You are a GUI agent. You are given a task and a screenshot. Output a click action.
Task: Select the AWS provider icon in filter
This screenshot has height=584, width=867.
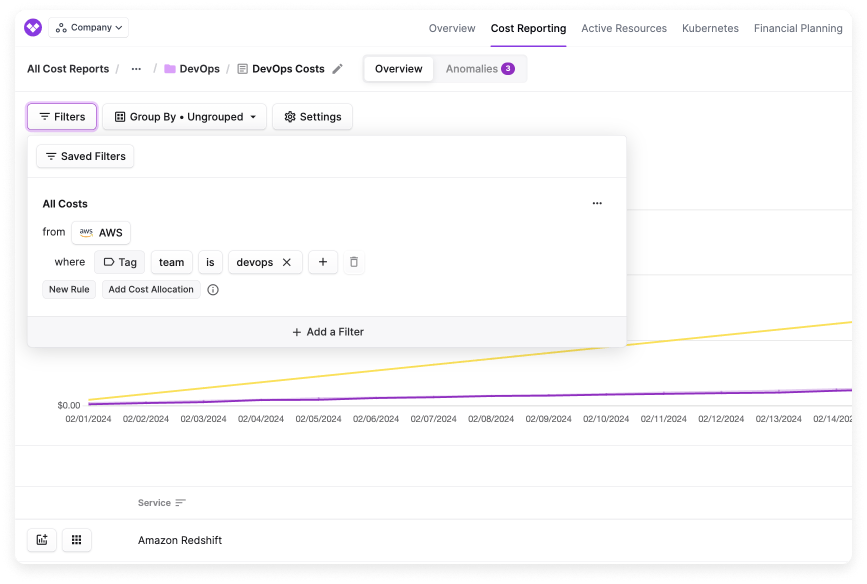[x=86, y=232]
